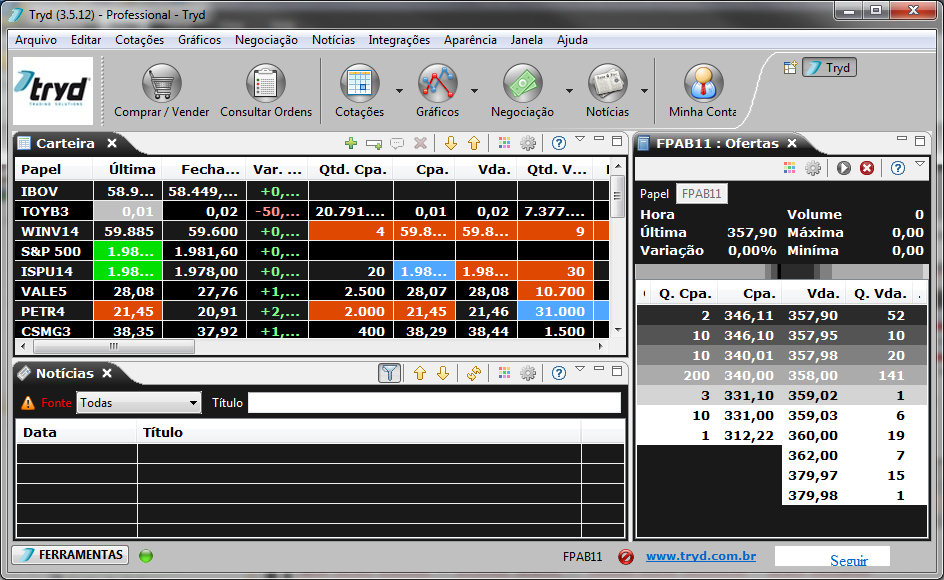Open help for Ofertas panel
The width and height of the screenshot is (944, 580).
[x=898, y=168]
